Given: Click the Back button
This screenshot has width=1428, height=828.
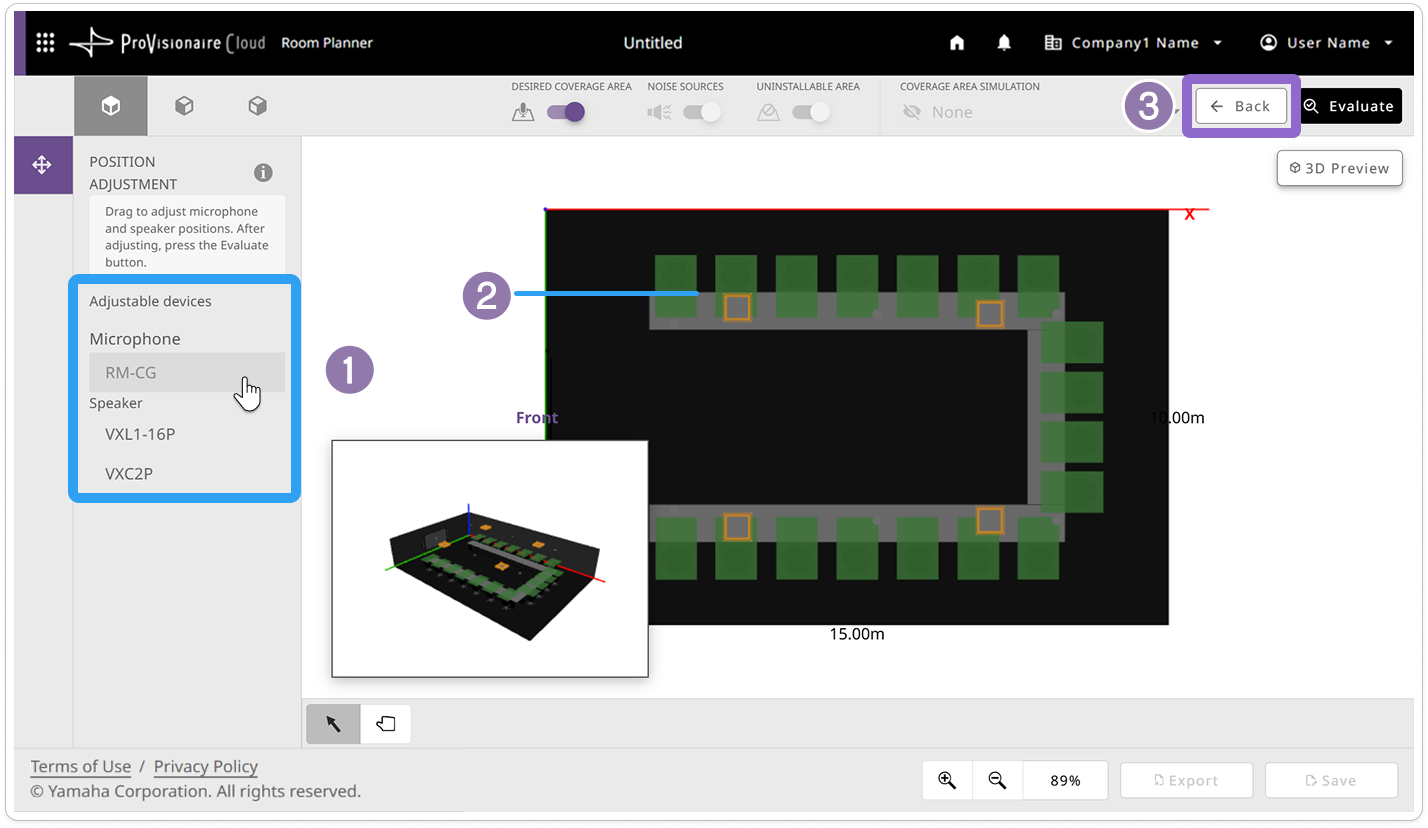Looking at the screenshot, I should pyautogui.click(x=1241, y=106).
